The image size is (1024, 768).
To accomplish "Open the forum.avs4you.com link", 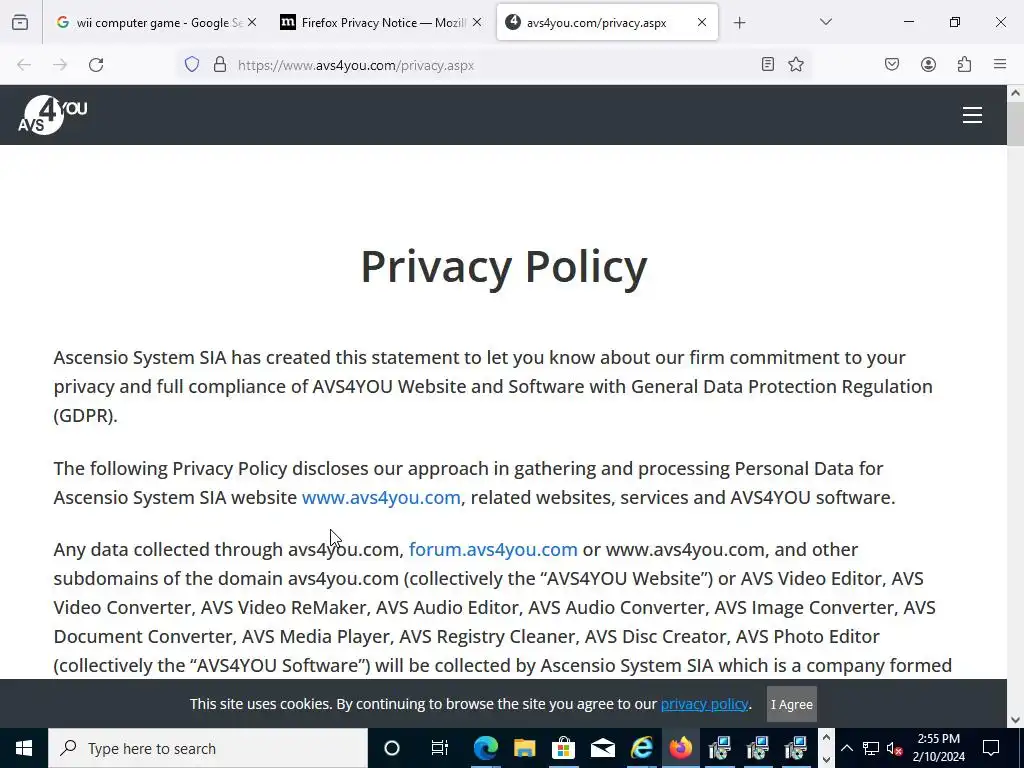I will [x=493, y=550].
